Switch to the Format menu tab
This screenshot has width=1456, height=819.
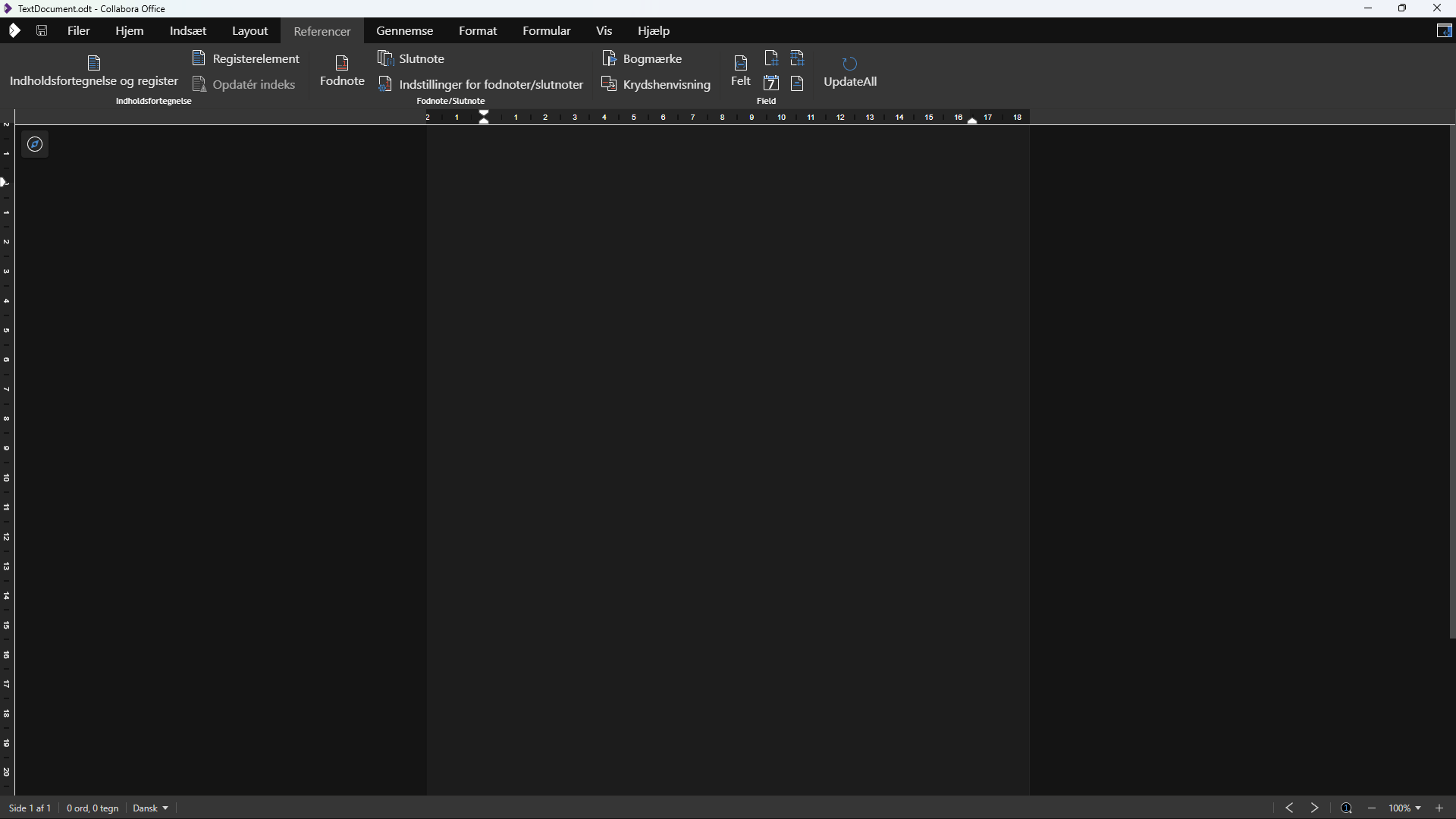(478, 30)
